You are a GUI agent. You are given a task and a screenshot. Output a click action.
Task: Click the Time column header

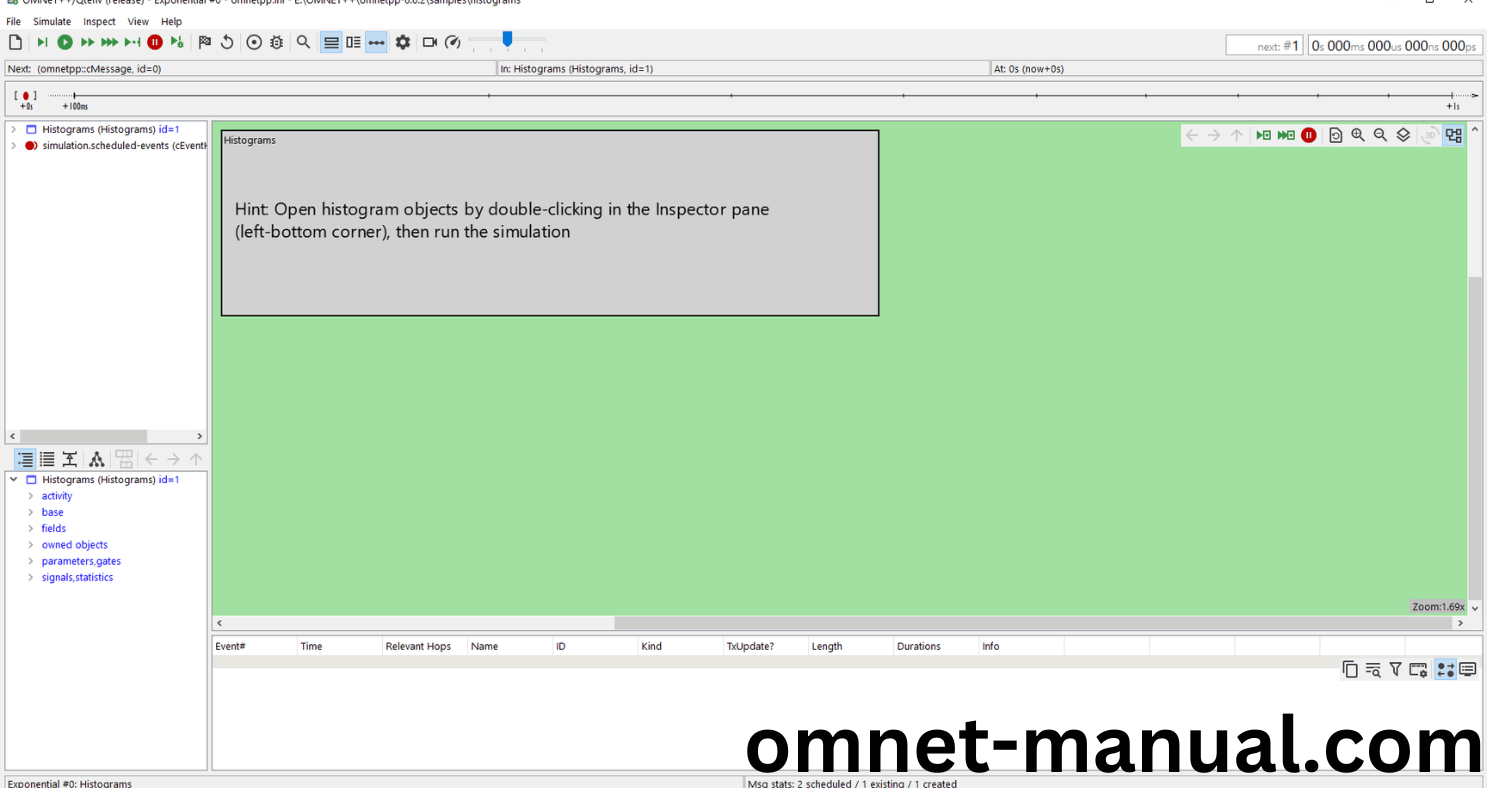coord(338,646)
